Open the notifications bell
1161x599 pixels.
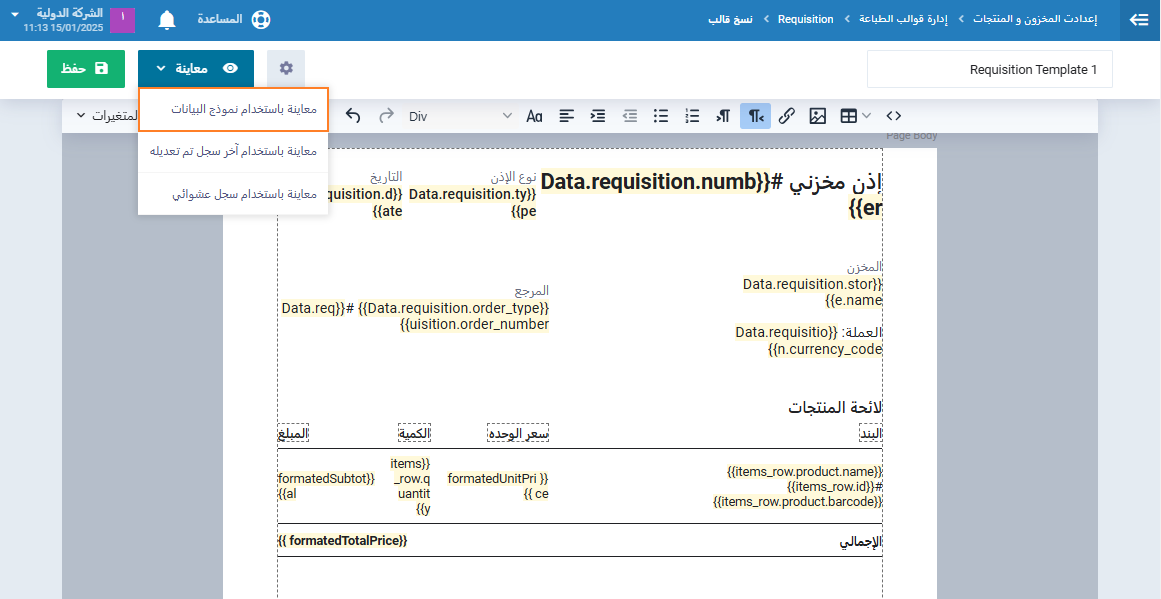167,20
